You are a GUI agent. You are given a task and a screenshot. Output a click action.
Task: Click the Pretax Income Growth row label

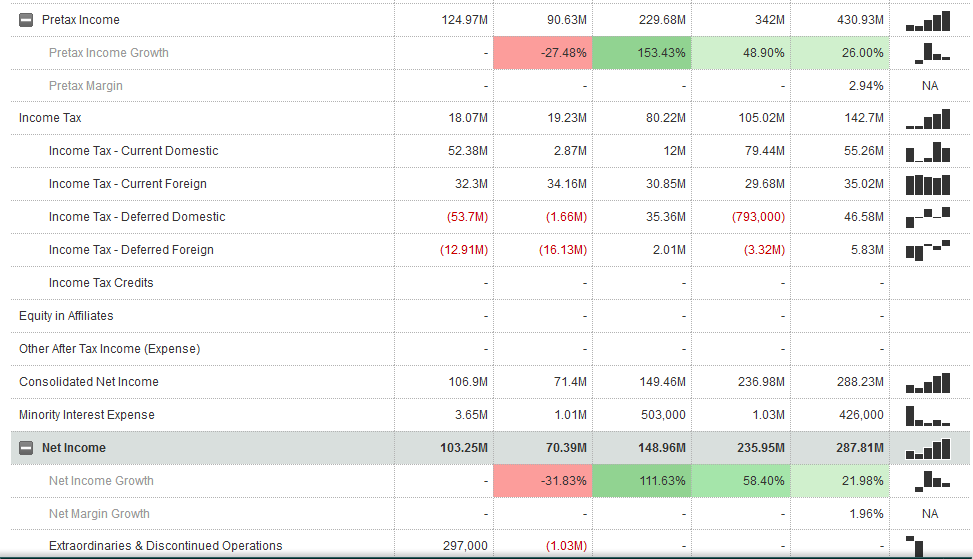[x=108, y=53]
